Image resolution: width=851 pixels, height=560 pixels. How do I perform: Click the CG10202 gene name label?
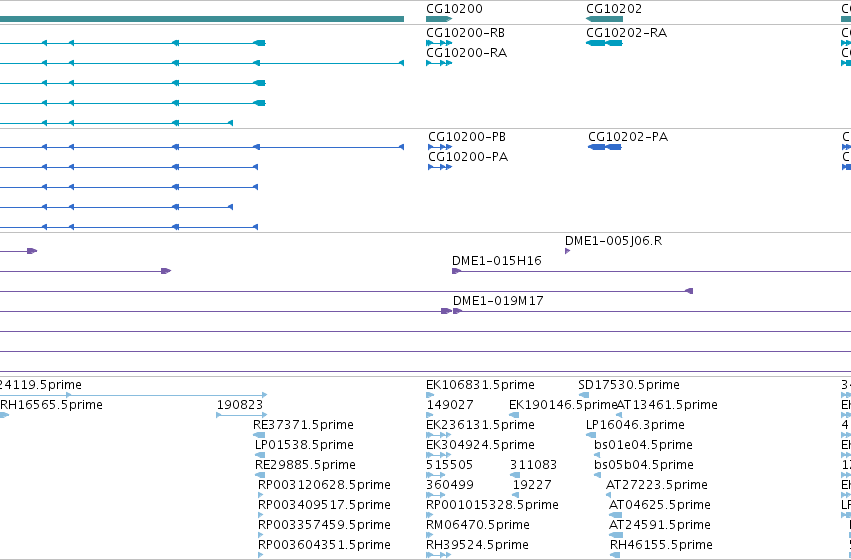(x=614, y=9)
